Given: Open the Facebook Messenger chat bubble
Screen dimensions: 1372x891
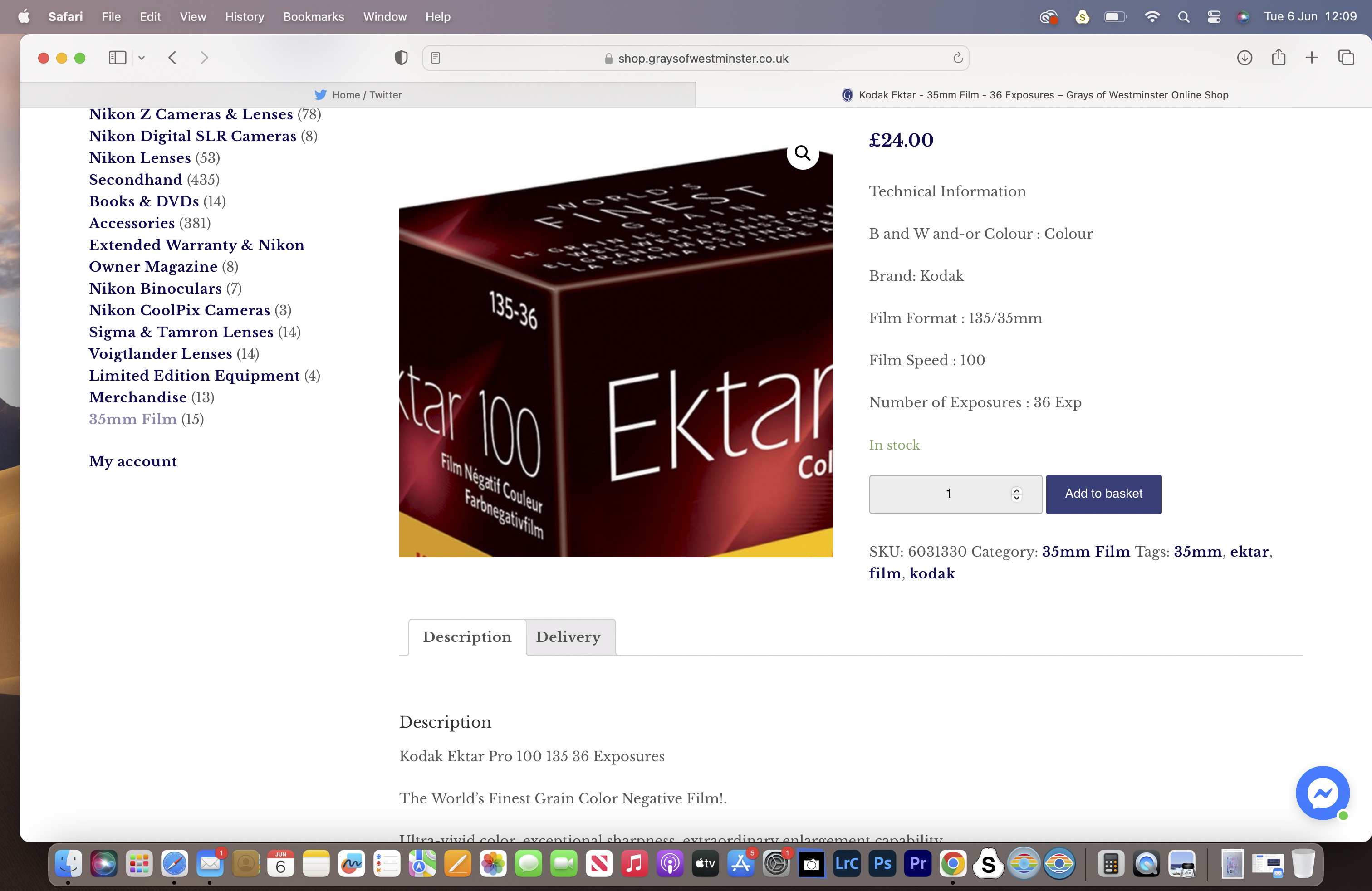Looking at the screenshot, I should pyautogui.click(x=1323, y=793).
